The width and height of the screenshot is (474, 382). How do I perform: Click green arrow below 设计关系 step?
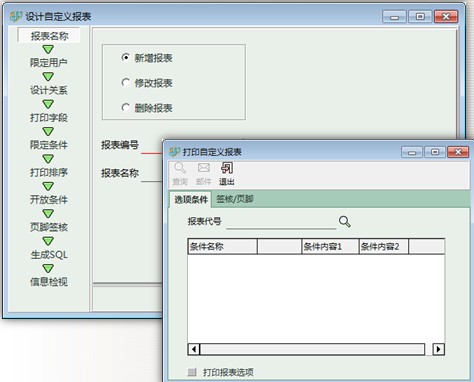48,104
